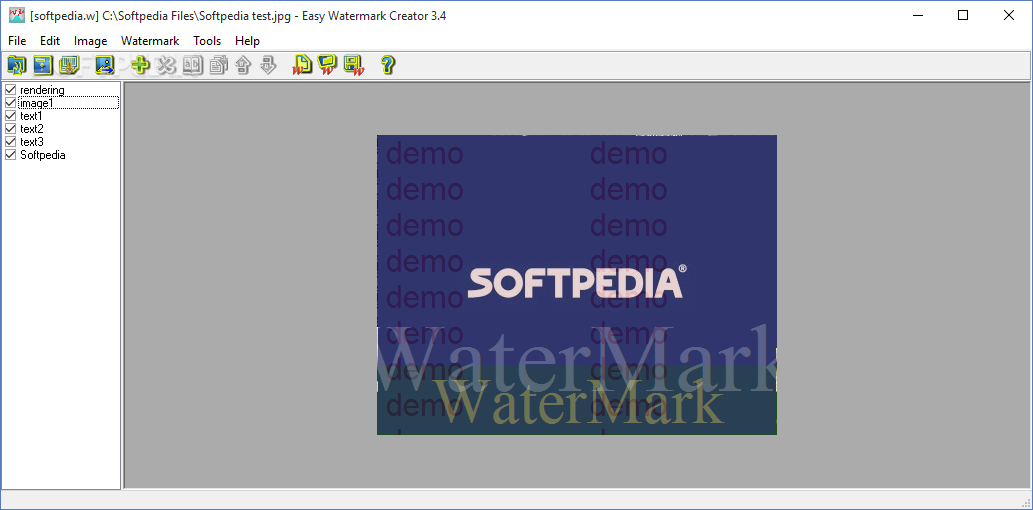Screen dimensions: 1033x510
Task: Open the Edit menu
Action: tap(50, 41)
